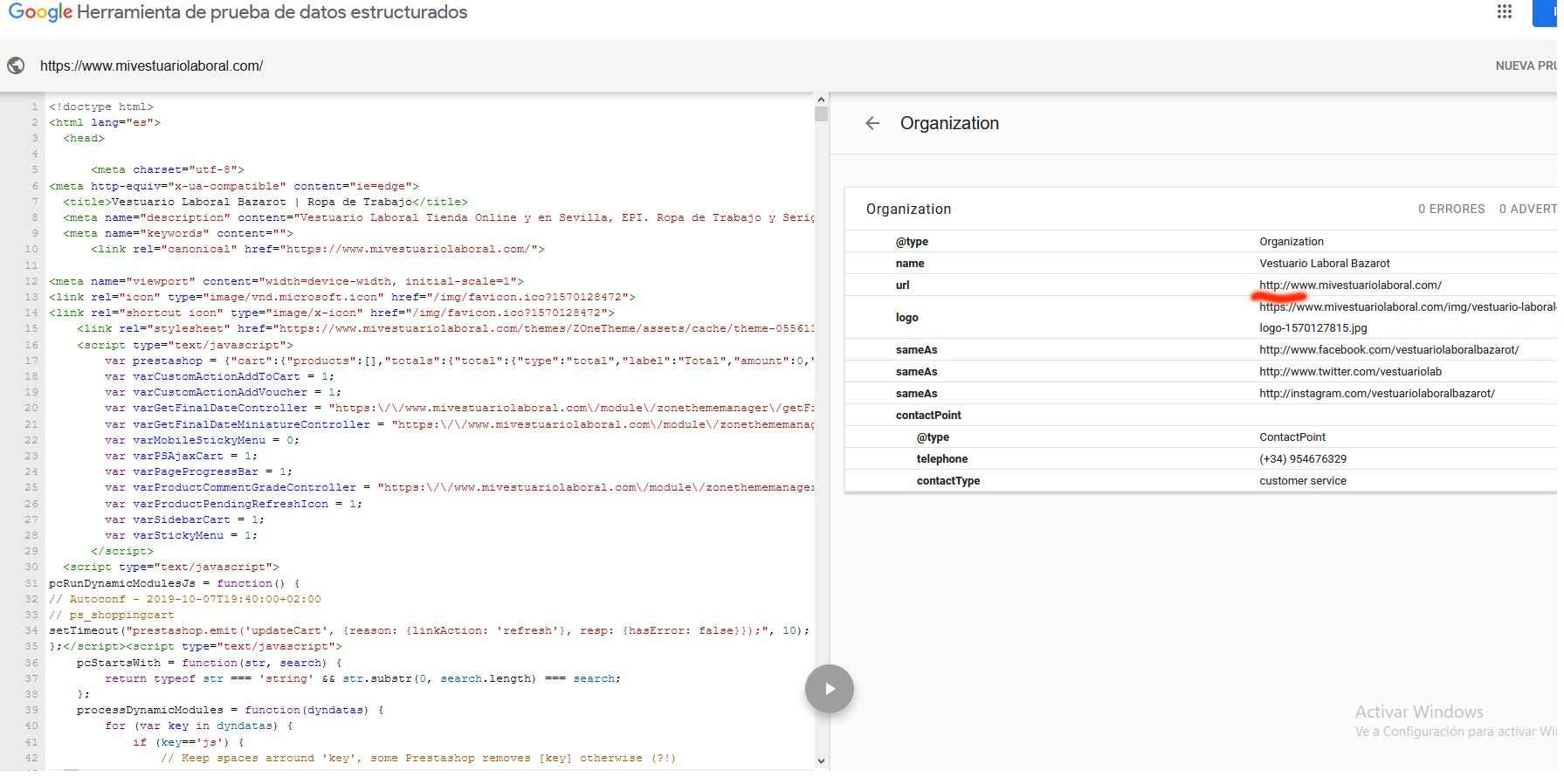1564x784 pixels.
Task: Click the var prestashop line in the code
Action: click(459, 361)
